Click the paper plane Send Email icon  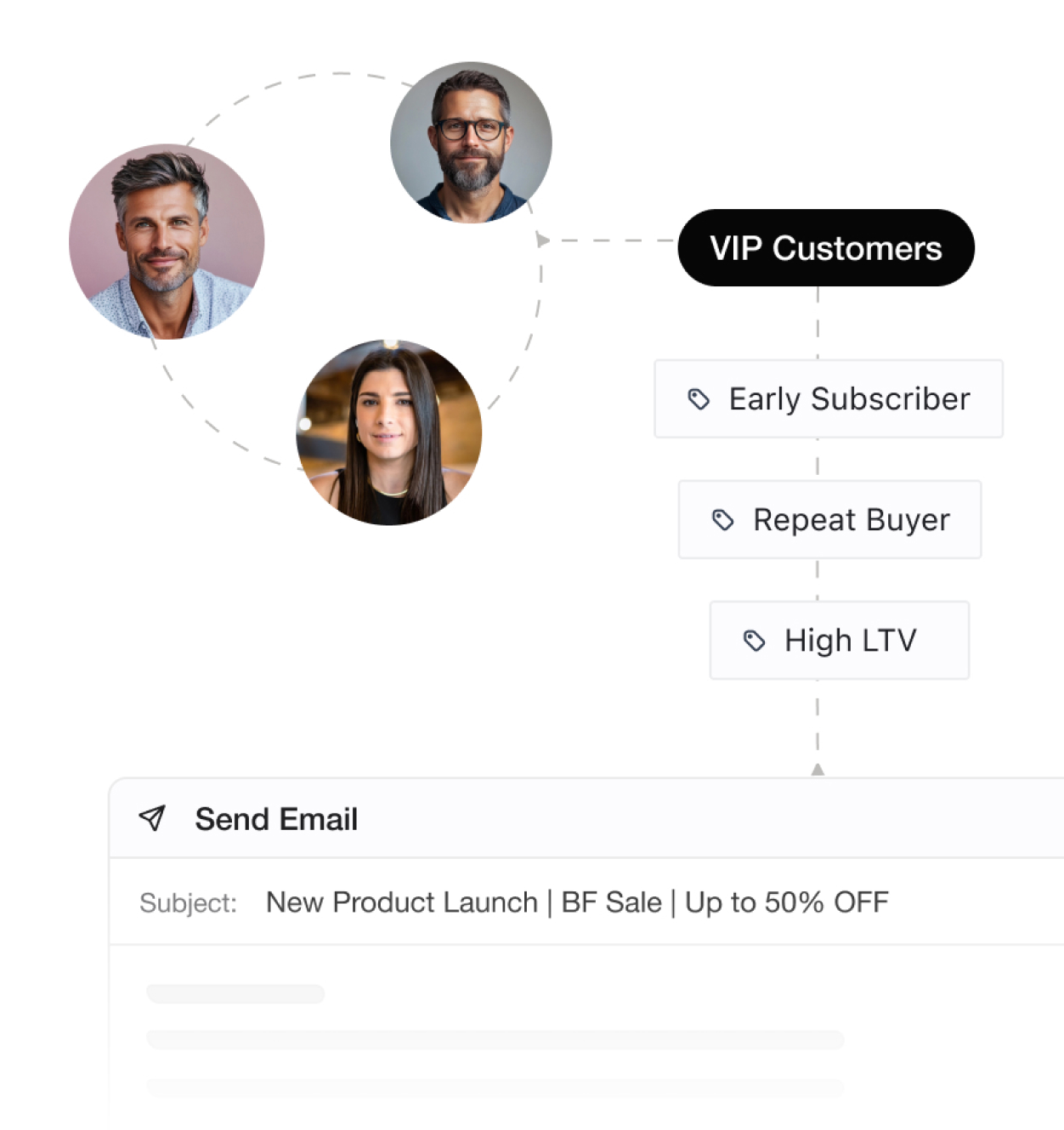(152, 818)
